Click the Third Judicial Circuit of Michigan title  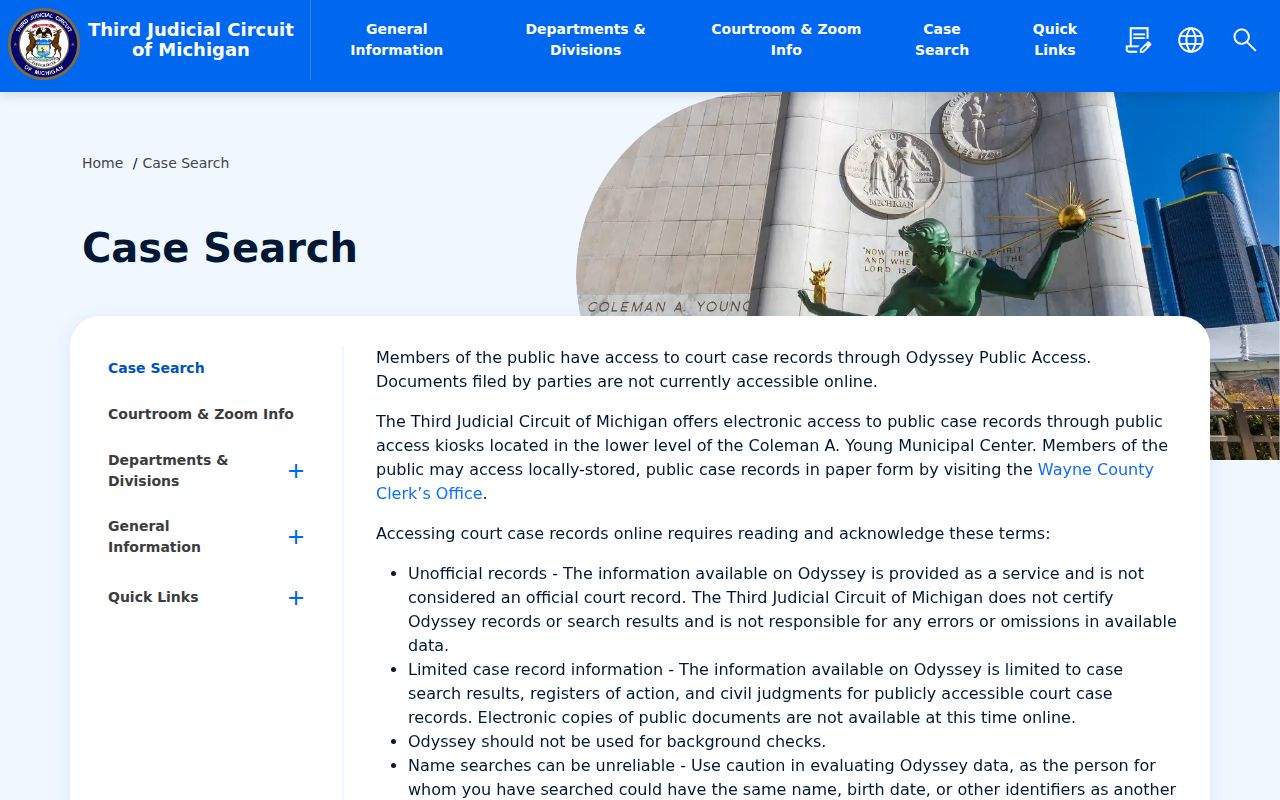click(x=191, y=40)
